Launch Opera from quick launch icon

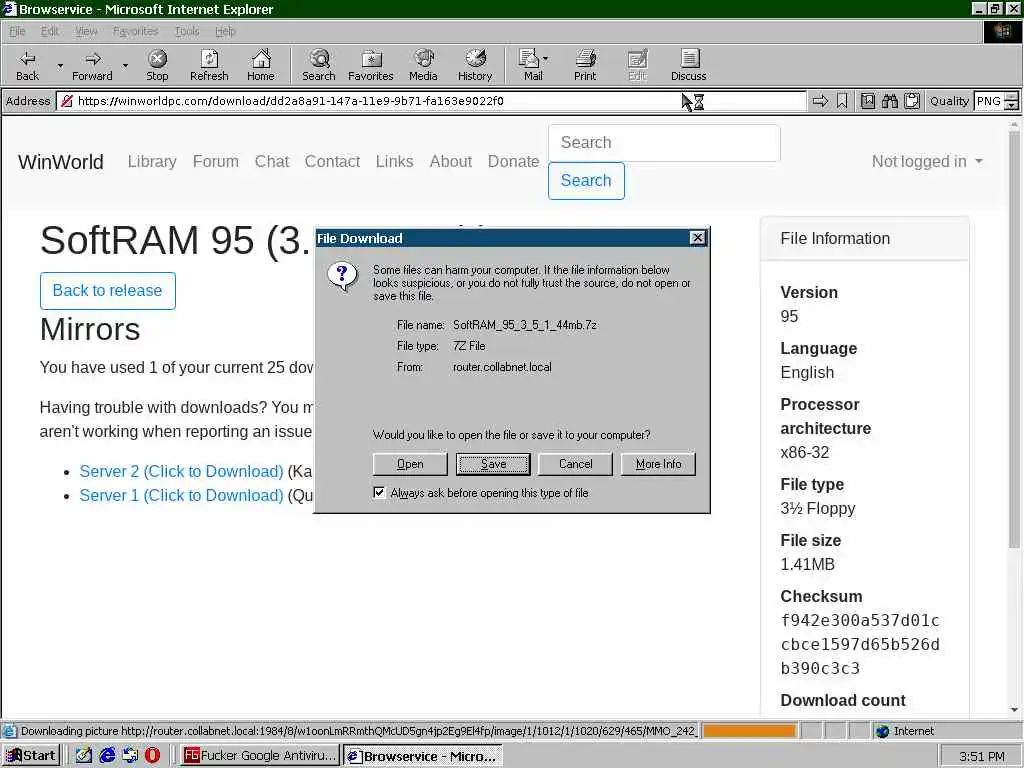(x=152, y=756)
